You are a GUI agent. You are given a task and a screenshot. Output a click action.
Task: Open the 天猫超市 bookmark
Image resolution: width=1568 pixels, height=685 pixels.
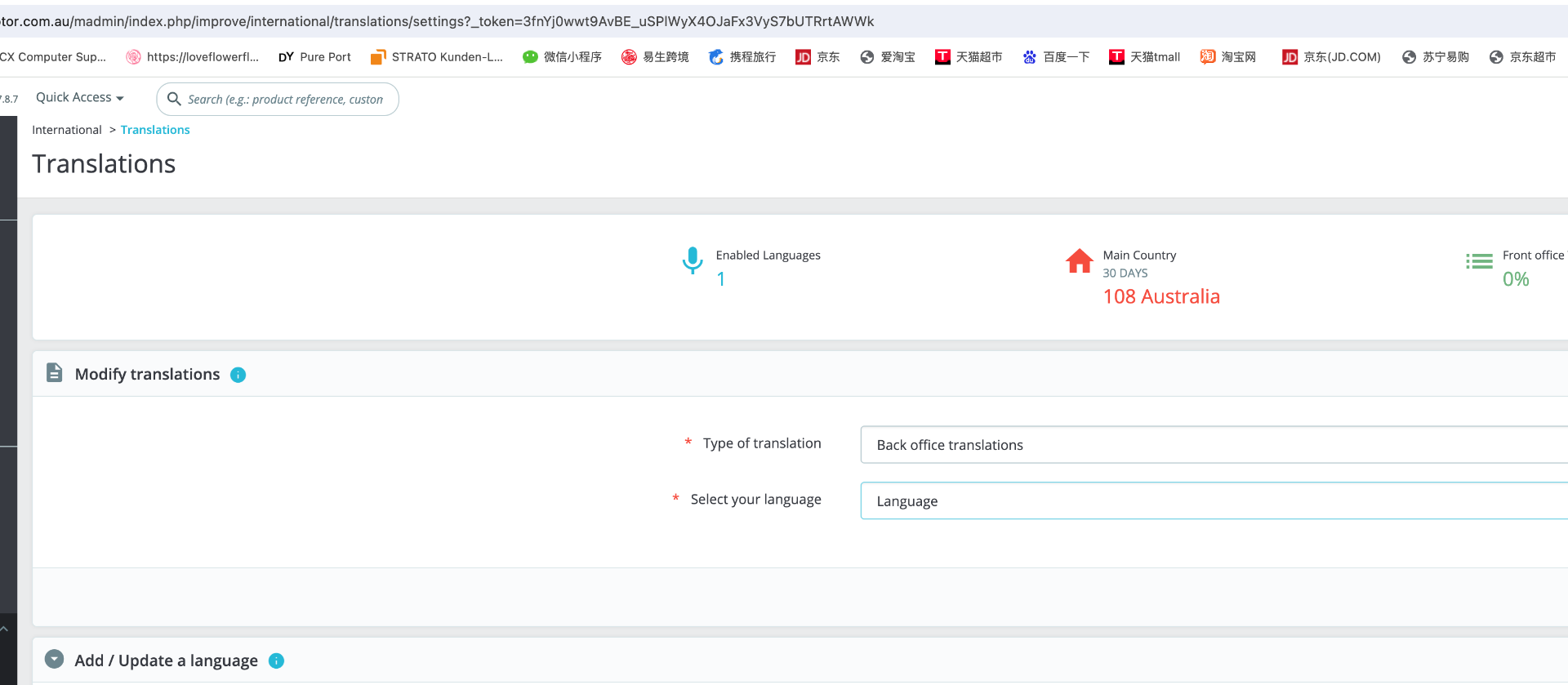(x=969, y=57)
